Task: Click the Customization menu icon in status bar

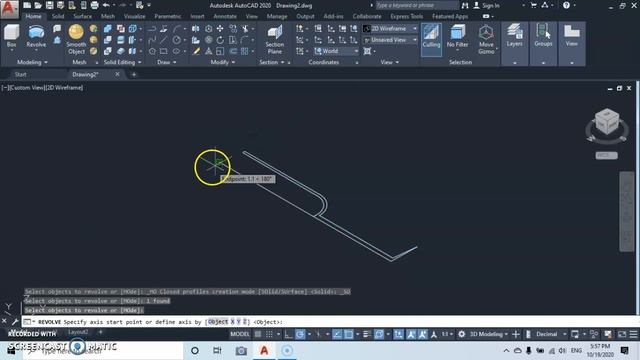Action: click(633, 334)
